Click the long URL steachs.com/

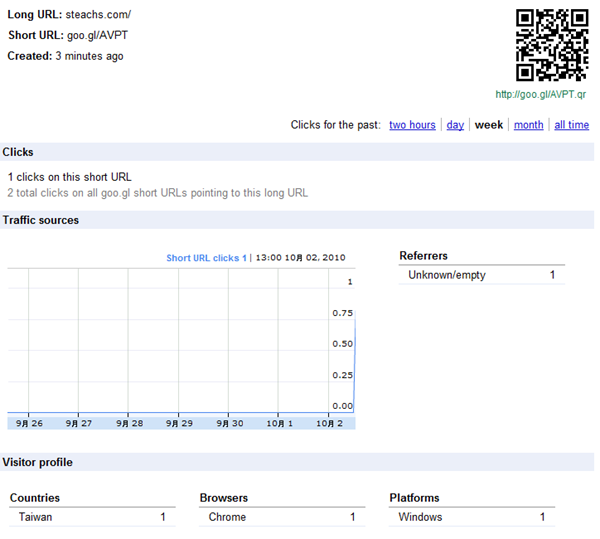click(98, 15)
